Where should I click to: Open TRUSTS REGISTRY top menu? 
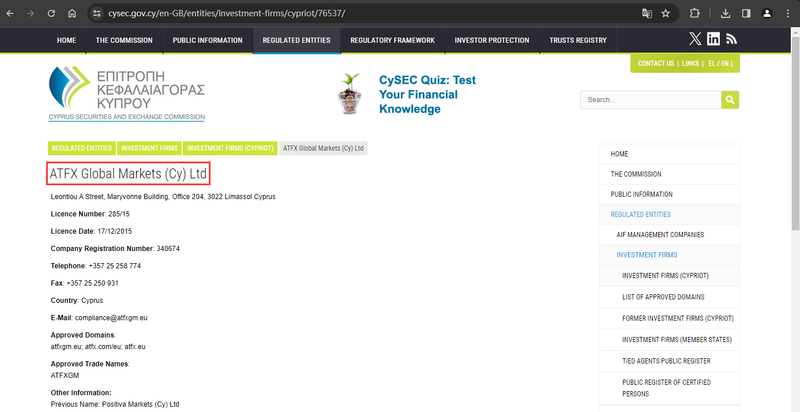578,40
